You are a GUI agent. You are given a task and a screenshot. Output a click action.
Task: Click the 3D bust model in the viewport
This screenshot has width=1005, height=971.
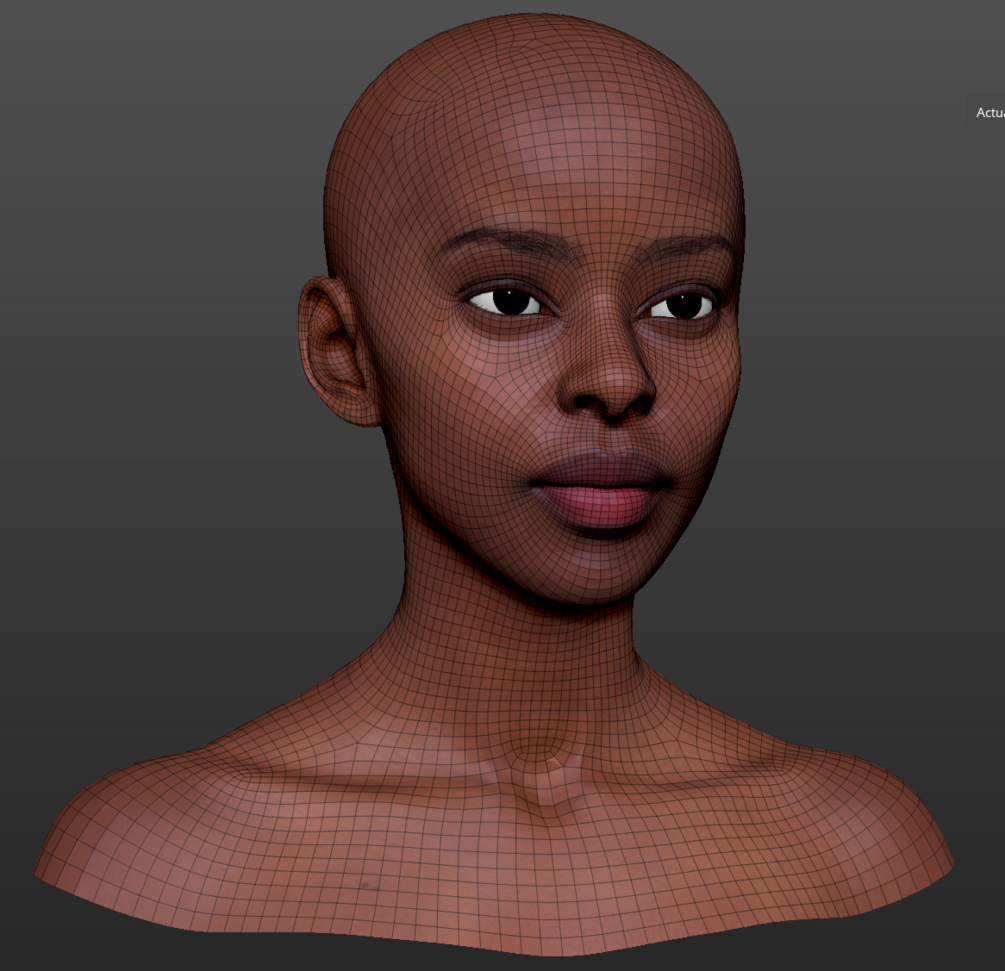pyautogui.click(x=494, y=485)
